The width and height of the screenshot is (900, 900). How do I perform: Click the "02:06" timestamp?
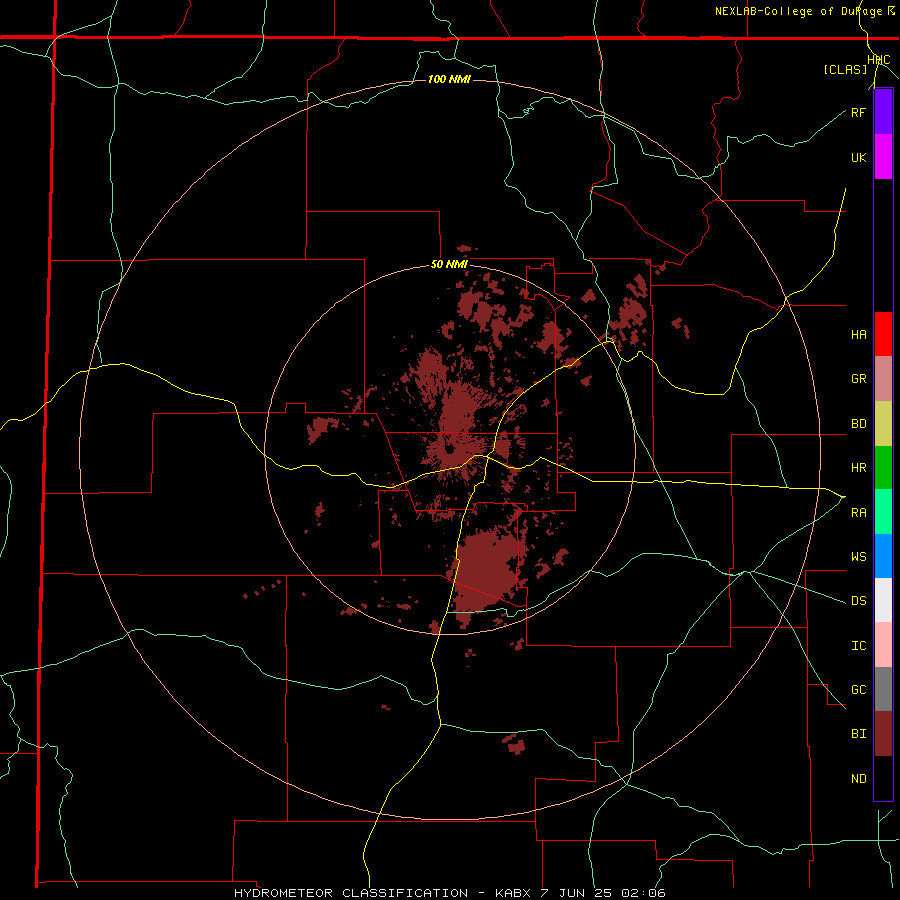pyautogui.click(x=644, y=893)
